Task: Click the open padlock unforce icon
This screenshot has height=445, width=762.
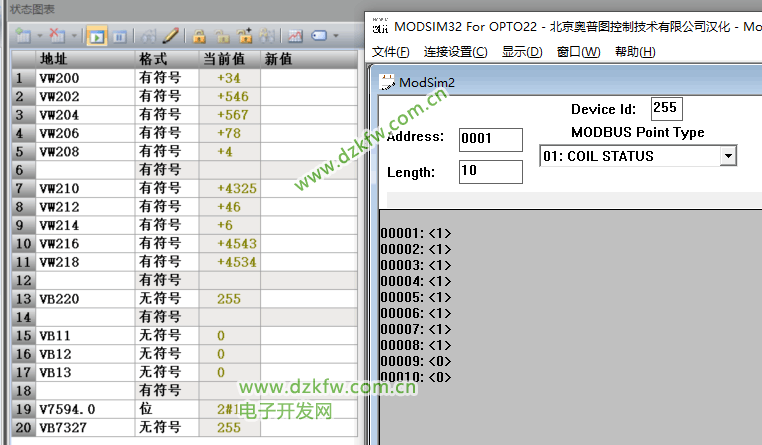Action: [x=221, y=36]
